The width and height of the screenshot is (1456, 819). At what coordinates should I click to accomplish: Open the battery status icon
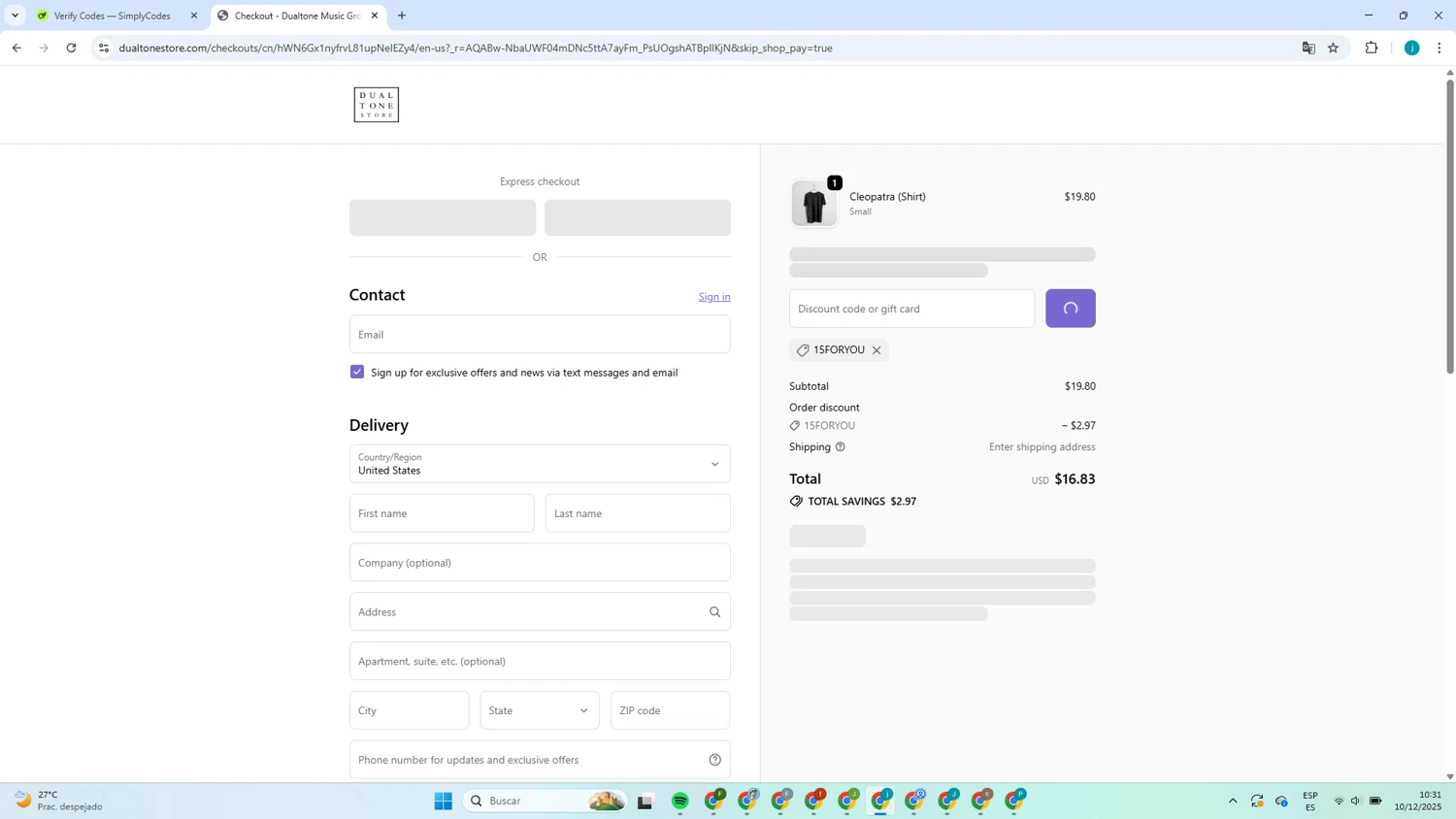pyautogui.click(x=1375, y=801)
